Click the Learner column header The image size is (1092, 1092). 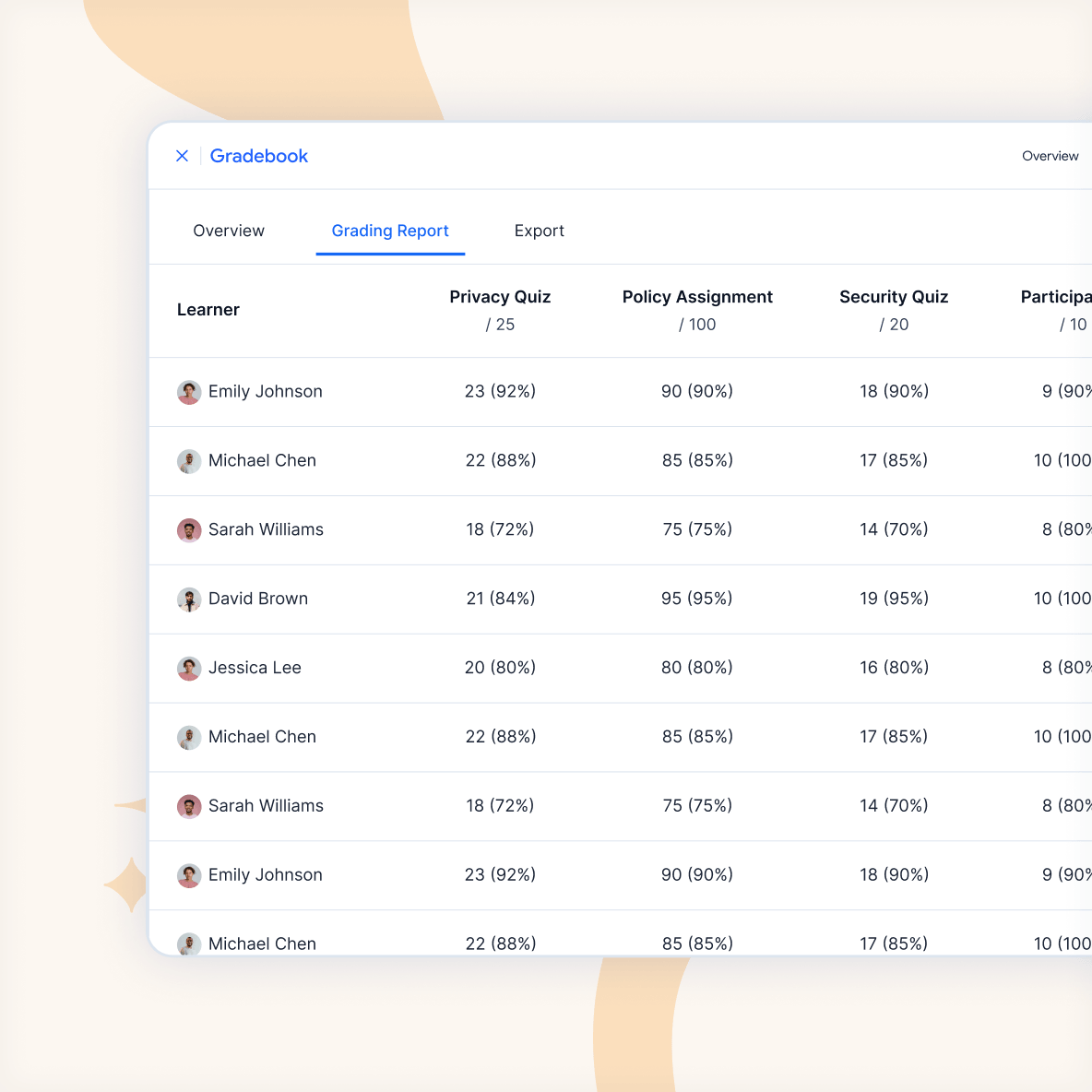coord(208,310)
